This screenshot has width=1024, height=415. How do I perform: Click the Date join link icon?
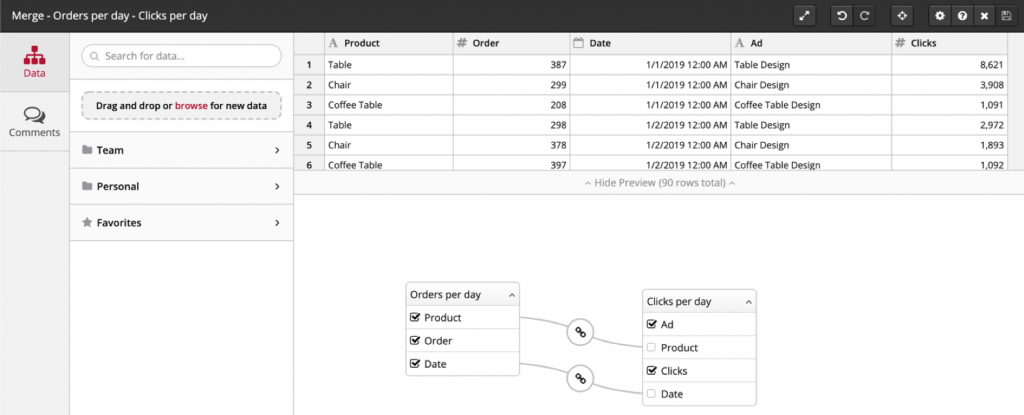pos(580,378)
